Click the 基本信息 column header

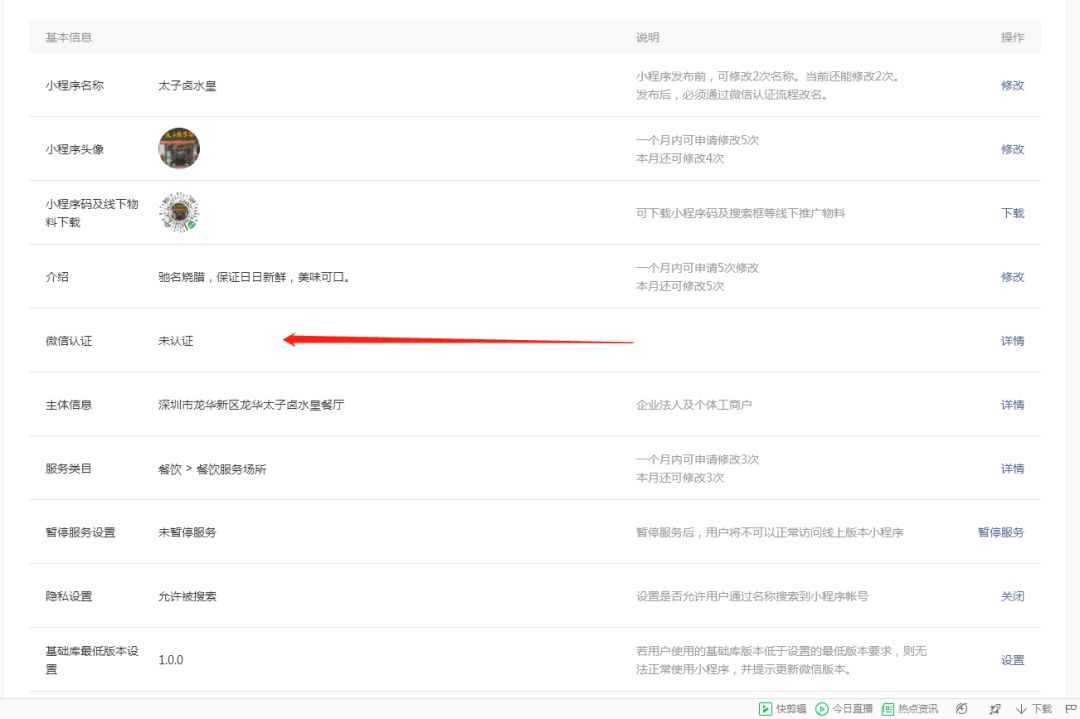(68, 37)
